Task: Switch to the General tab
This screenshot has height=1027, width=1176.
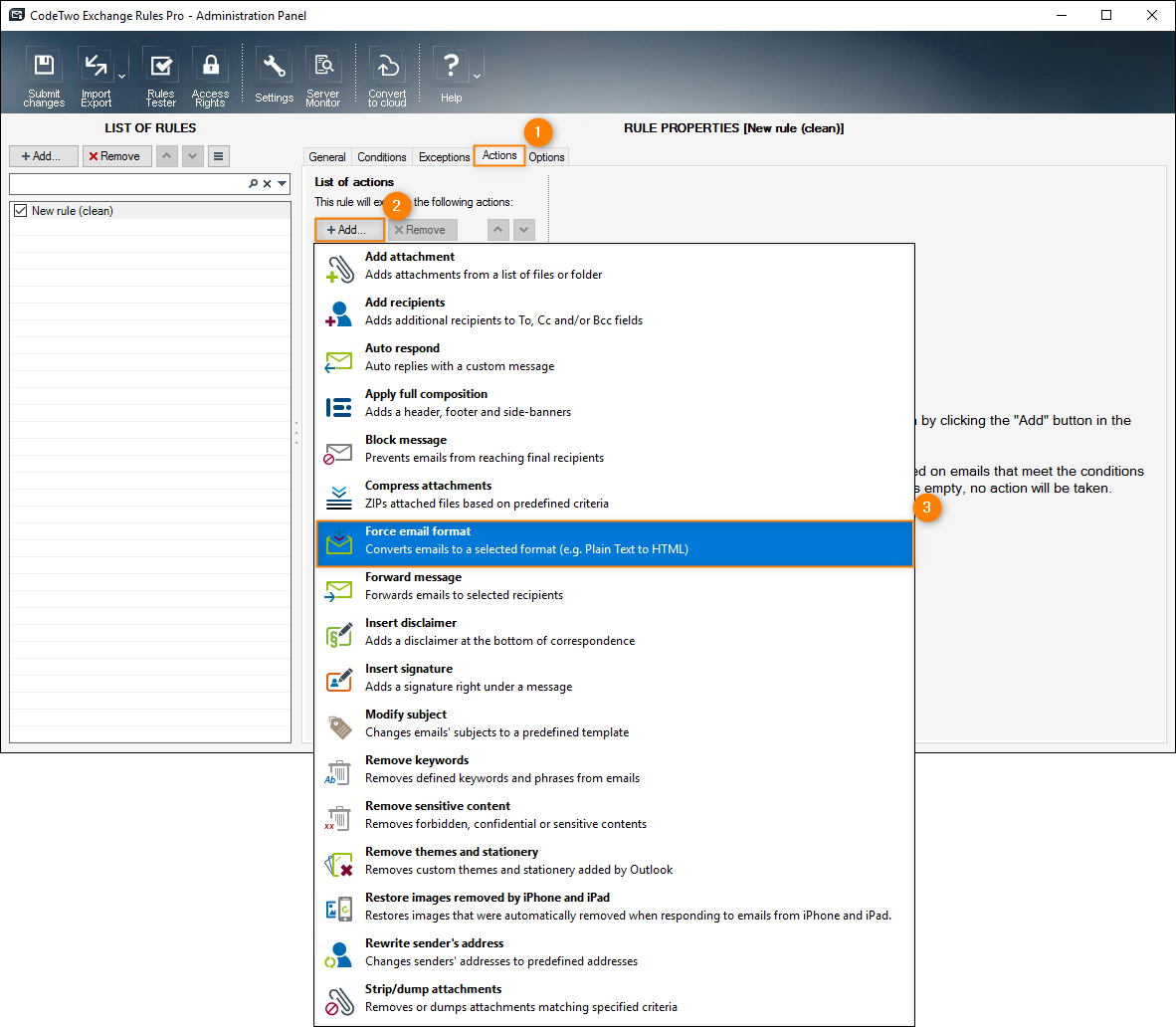Action: click(327, 157)
